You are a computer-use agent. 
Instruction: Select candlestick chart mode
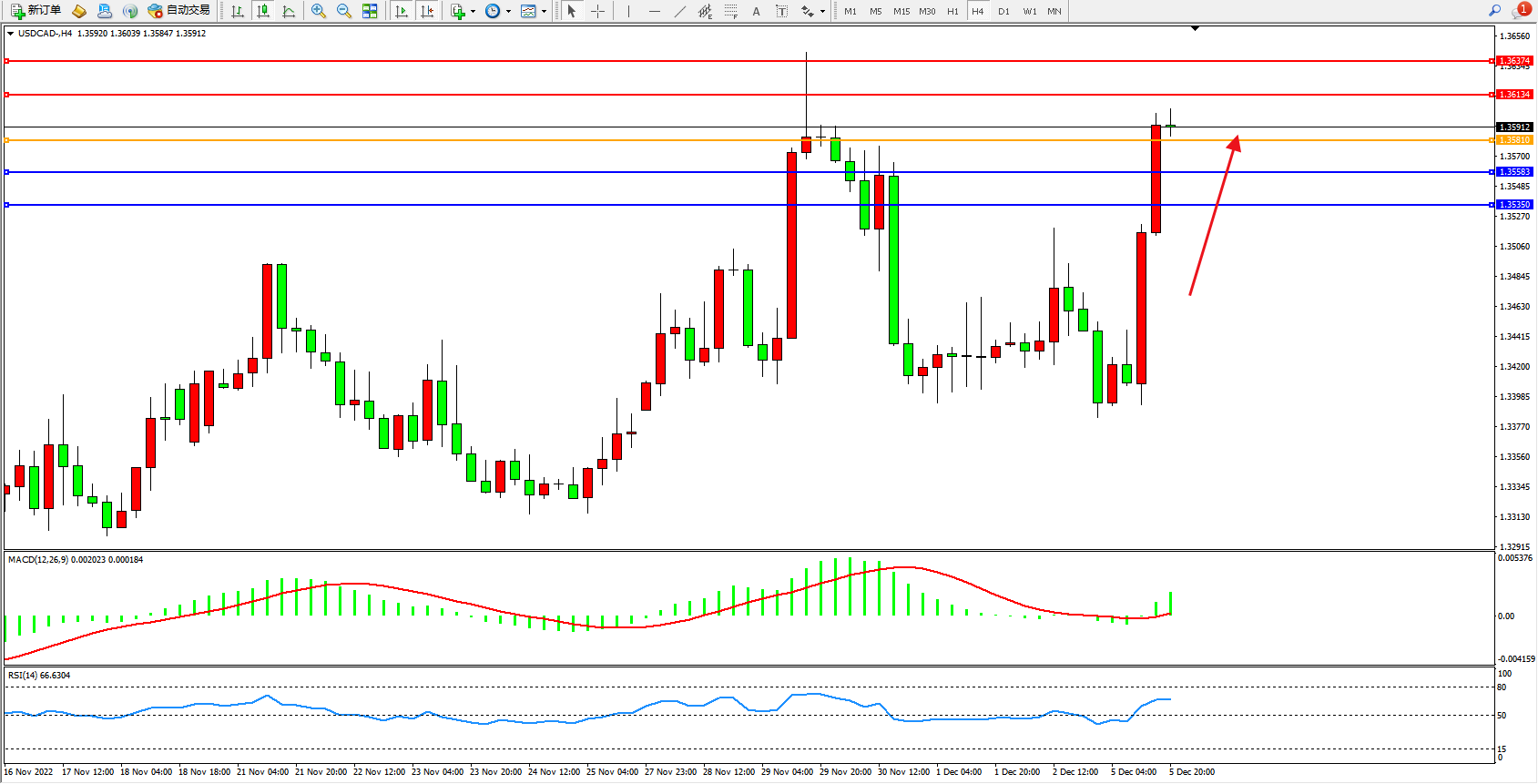pyautogui.click(x=263, y=11)
